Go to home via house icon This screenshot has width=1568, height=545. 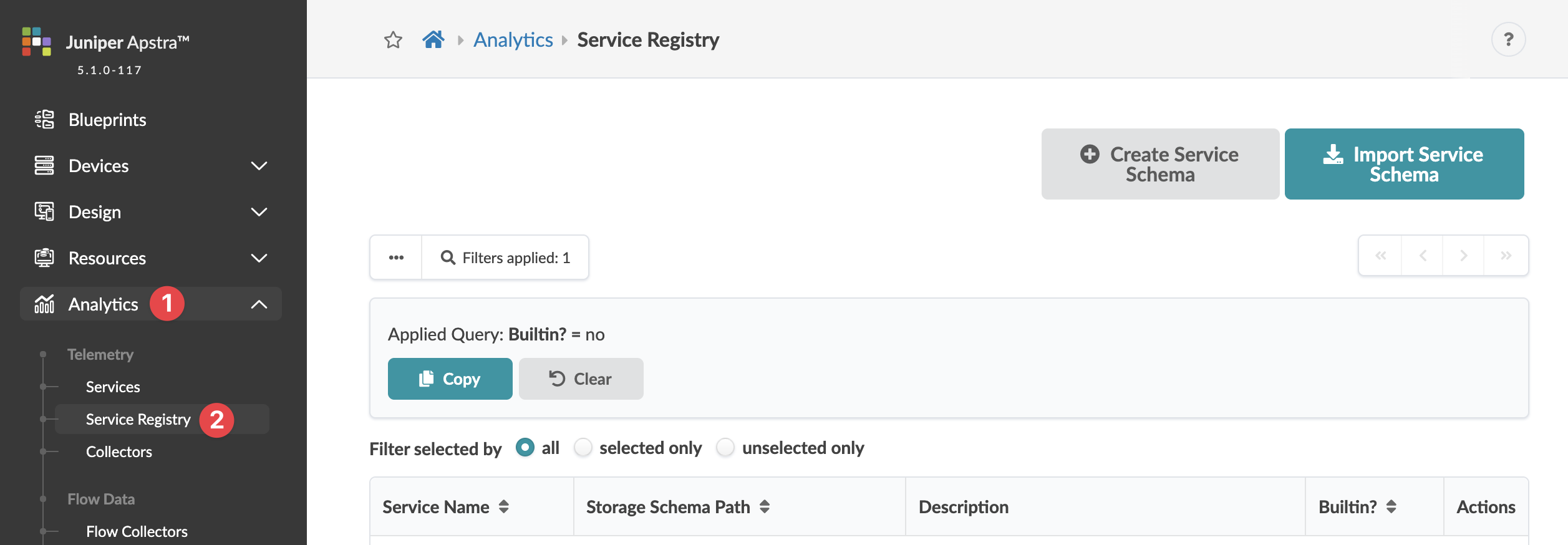tap(433, 39)
